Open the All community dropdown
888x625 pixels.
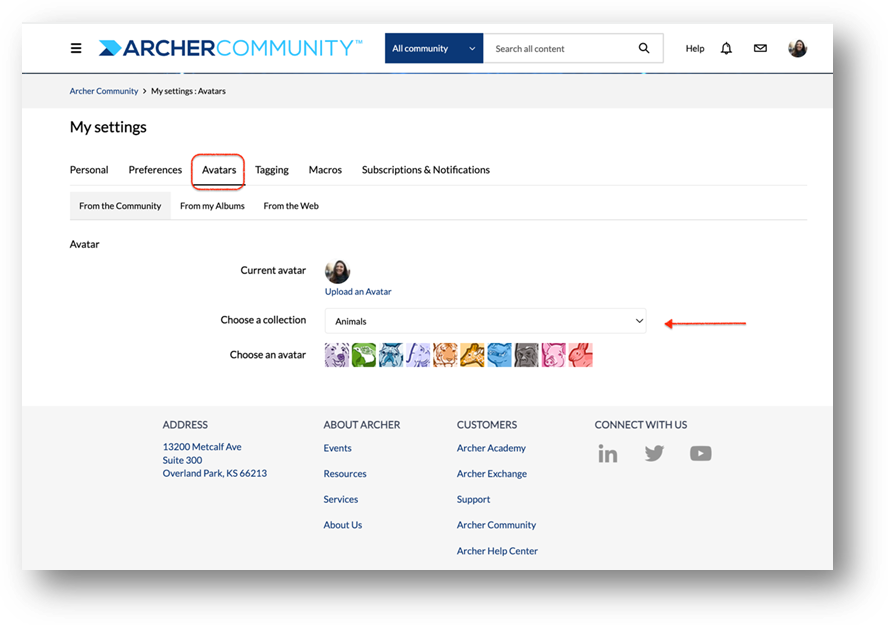point(434,48)
